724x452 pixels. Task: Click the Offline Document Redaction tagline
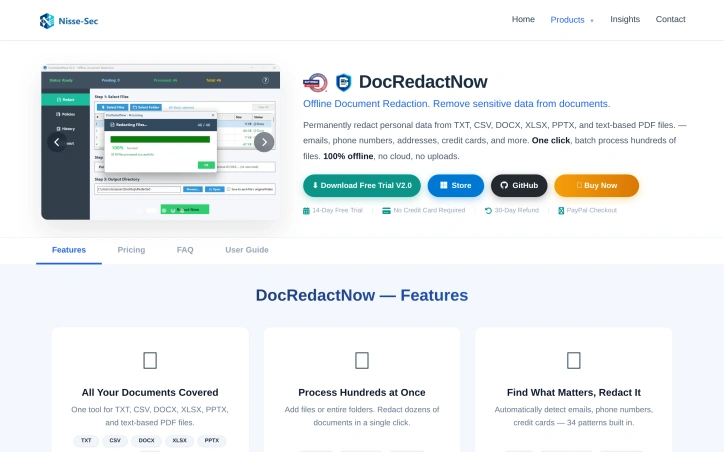pyautogui.click(x=457, y=104)
